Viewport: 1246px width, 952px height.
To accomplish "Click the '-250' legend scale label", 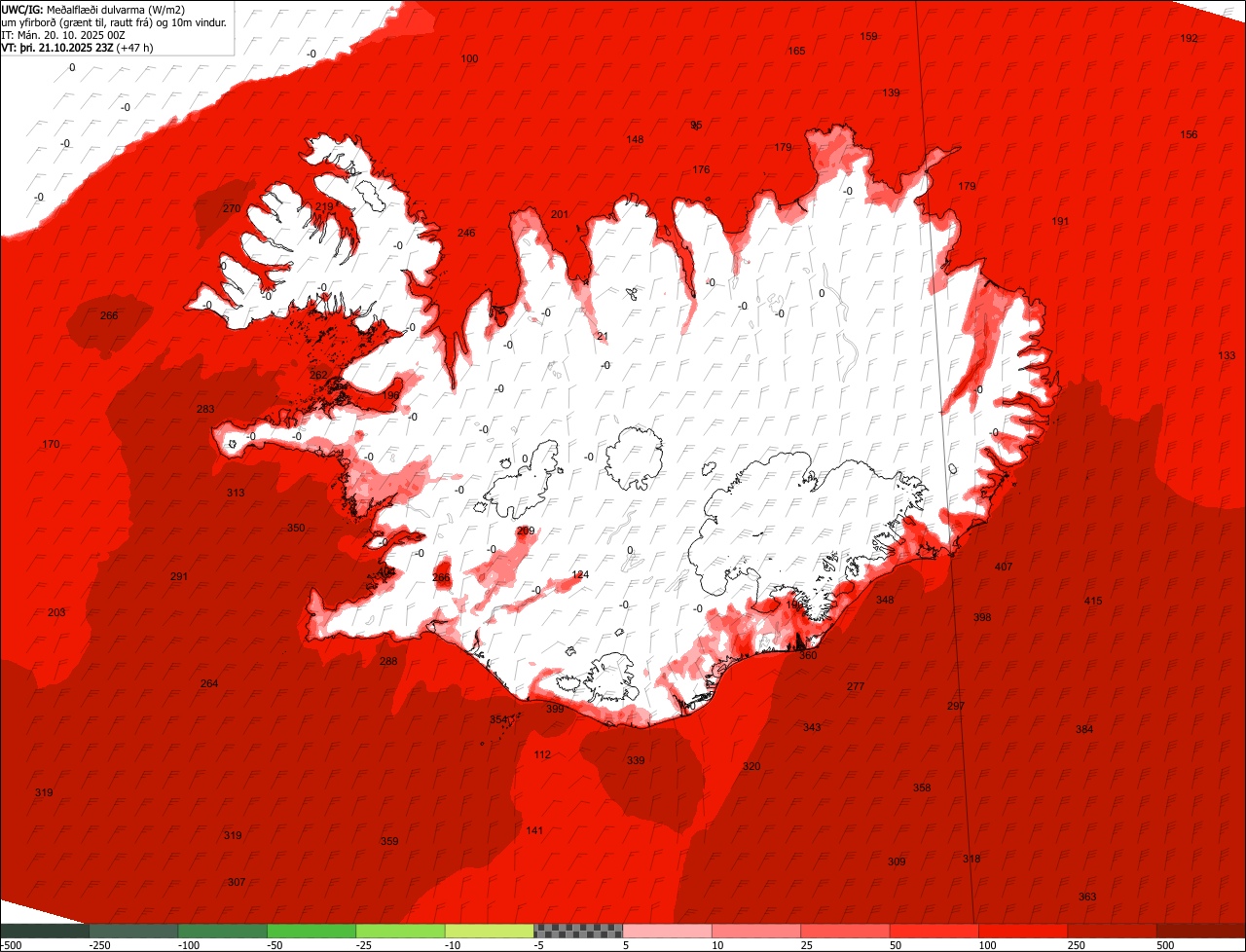I will 98,945.
